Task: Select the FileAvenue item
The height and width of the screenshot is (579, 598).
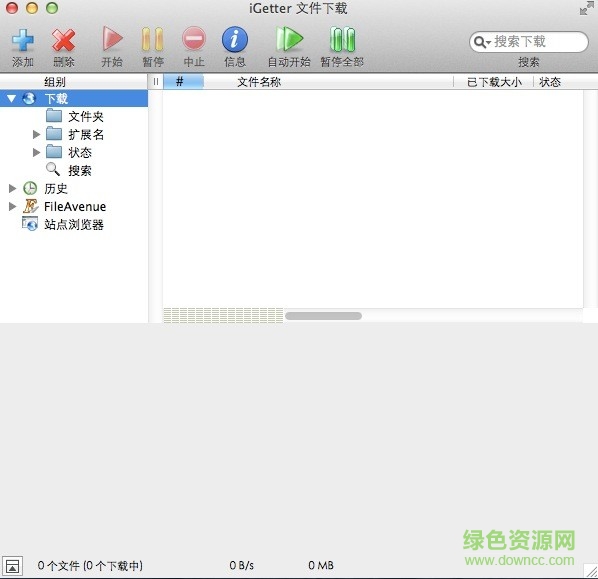Action: coord(64,206)
